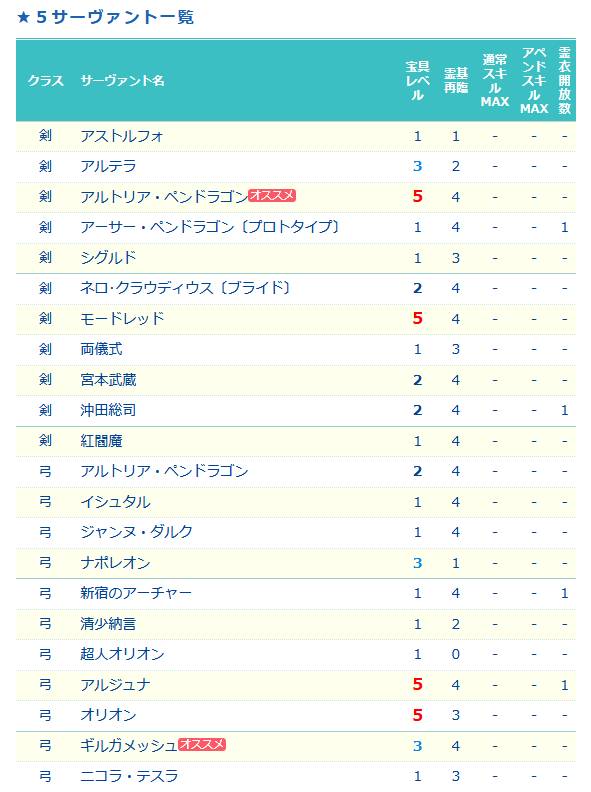Click the 霊基再臨 column header
Screen dimensions: 591x792
pyautogui.click(x=456, y=80)
